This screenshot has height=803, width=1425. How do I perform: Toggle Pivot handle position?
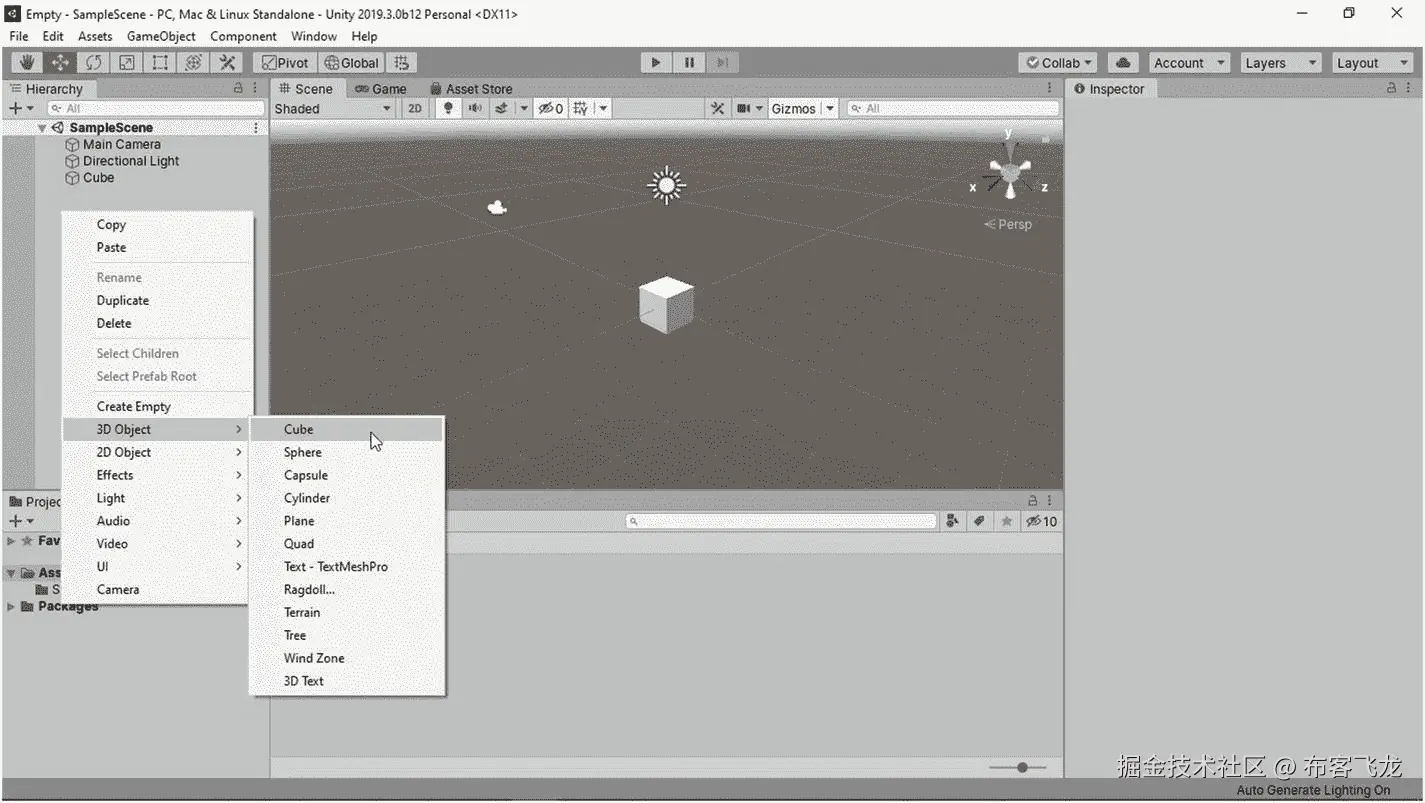point(285,63)
